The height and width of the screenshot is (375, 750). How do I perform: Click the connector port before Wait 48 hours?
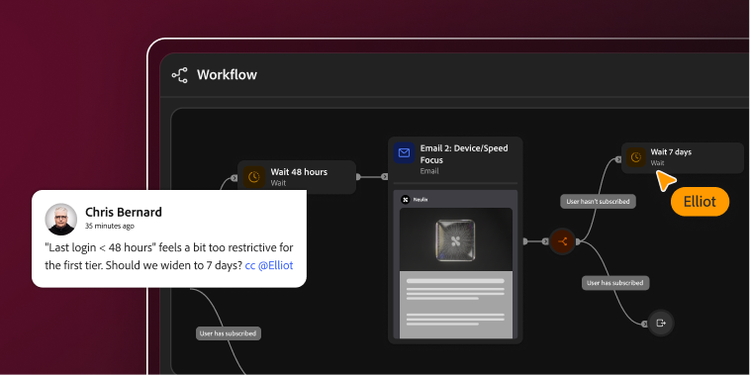pyautogui.click(x=234, y=178)
